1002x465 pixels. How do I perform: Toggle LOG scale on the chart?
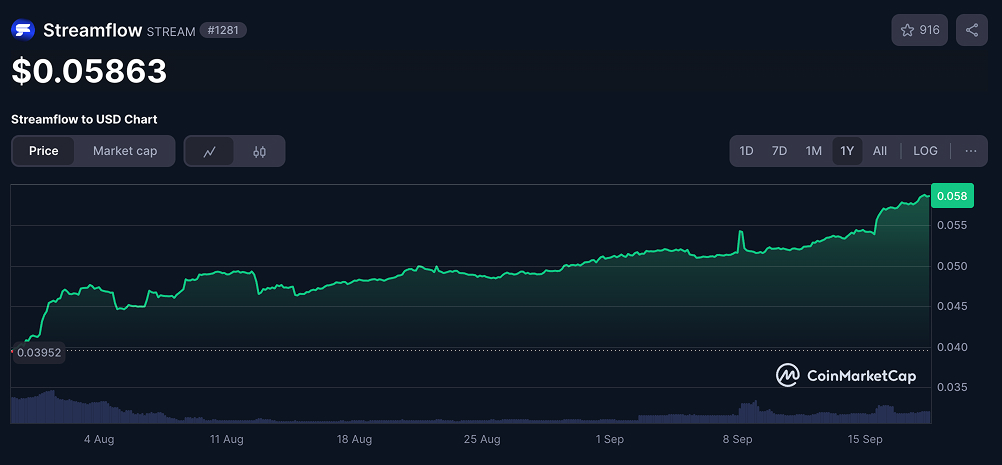pyautogui.click(x=925, y=151)
